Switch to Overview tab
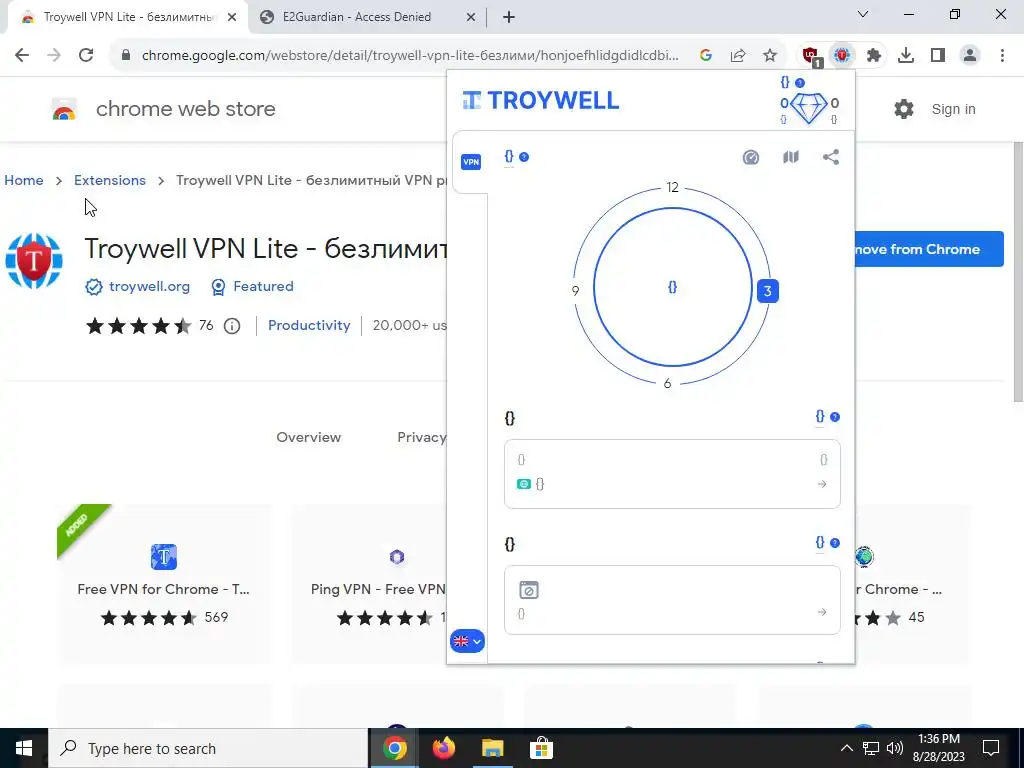Viewport: 1024px width, 768px height. point(308,438)
